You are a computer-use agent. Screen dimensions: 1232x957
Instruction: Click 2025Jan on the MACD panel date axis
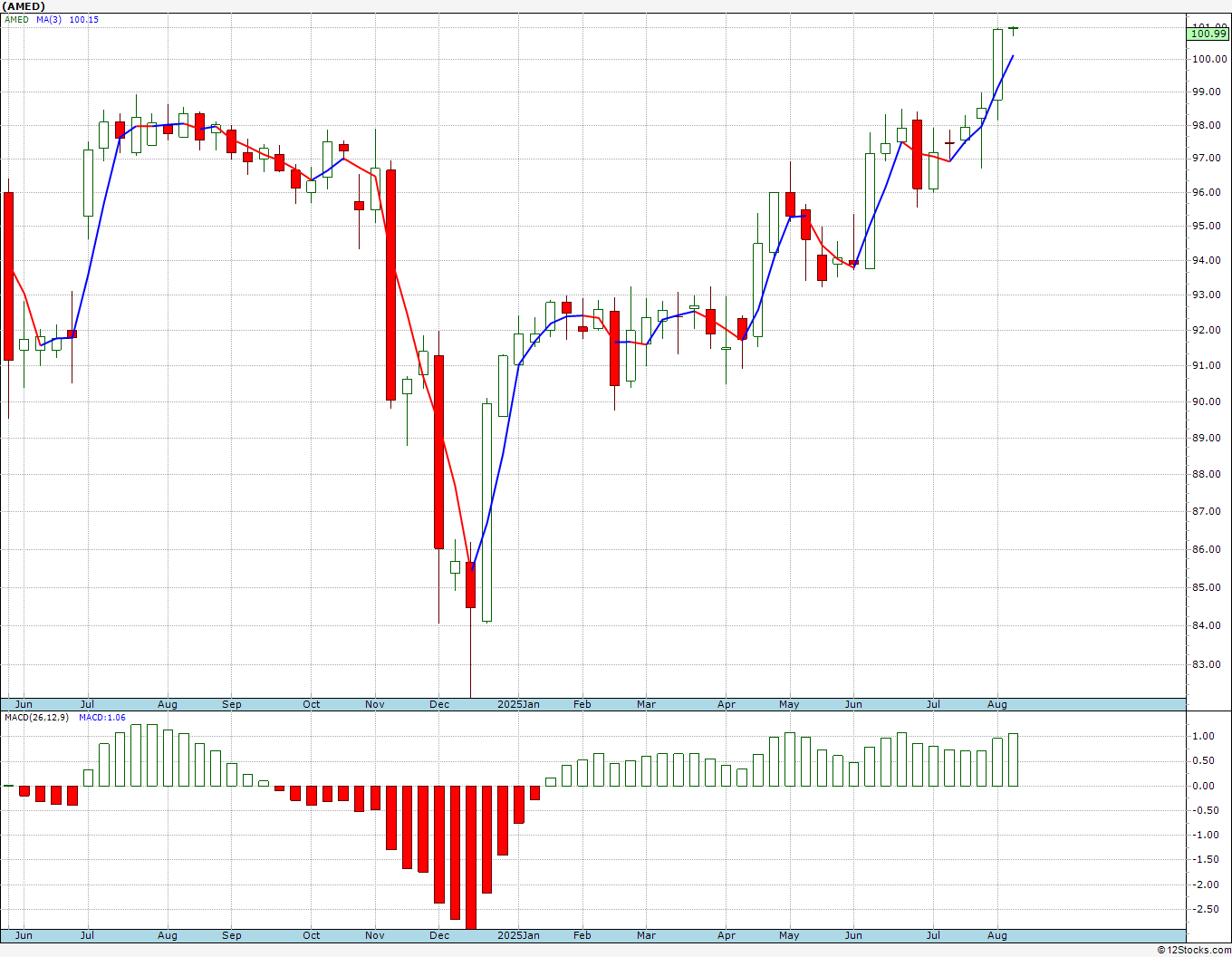pyautogui.click(x=519, y=935)
